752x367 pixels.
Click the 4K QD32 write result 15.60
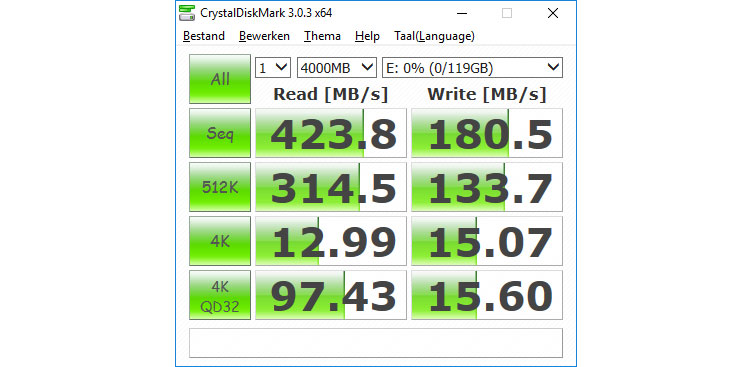pos(487,295)
